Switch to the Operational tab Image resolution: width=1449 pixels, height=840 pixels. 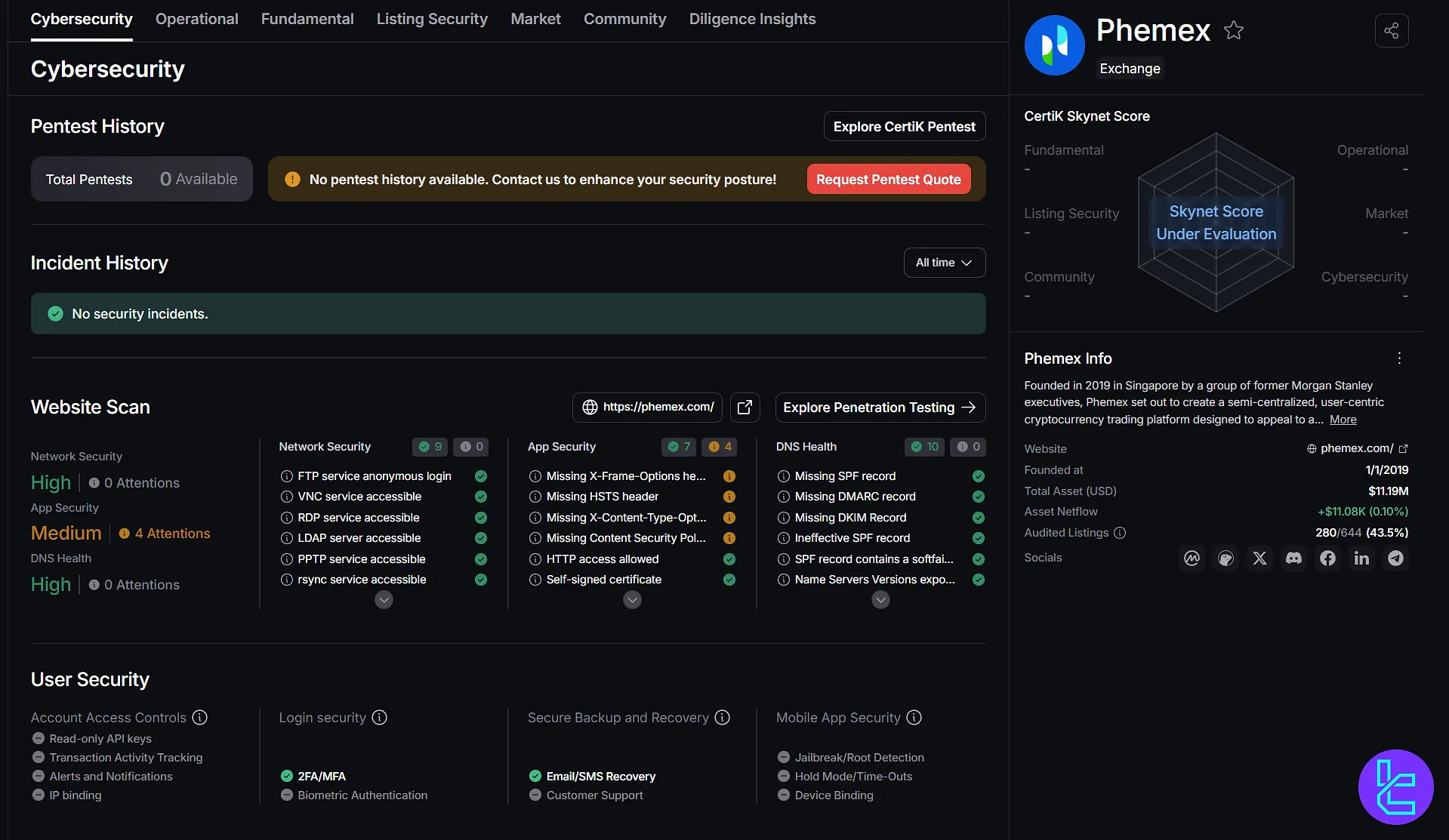[x=196, y=19]
